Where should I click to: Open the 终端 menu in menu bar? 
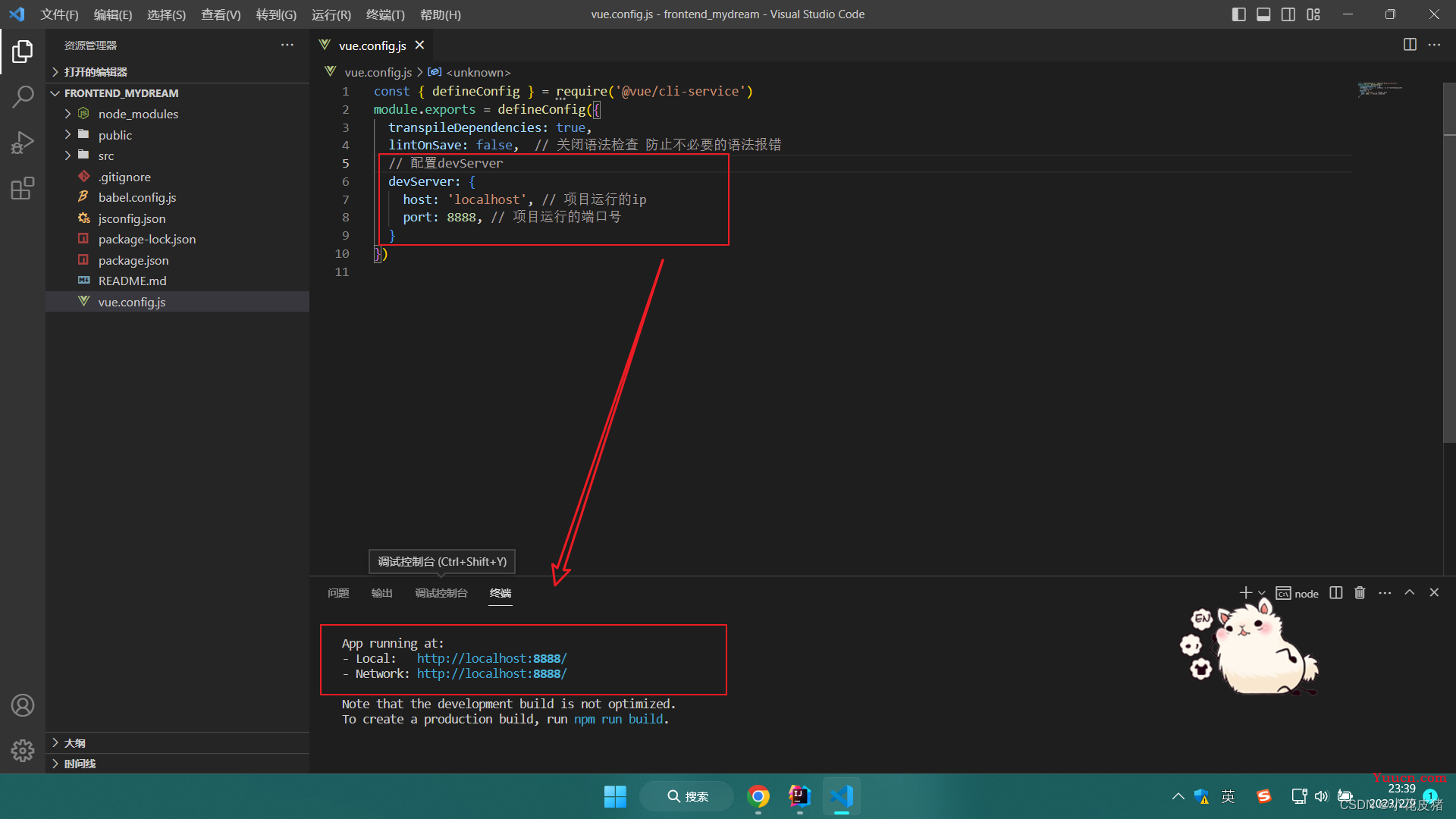pyautogui.click(x=385, y=14)
